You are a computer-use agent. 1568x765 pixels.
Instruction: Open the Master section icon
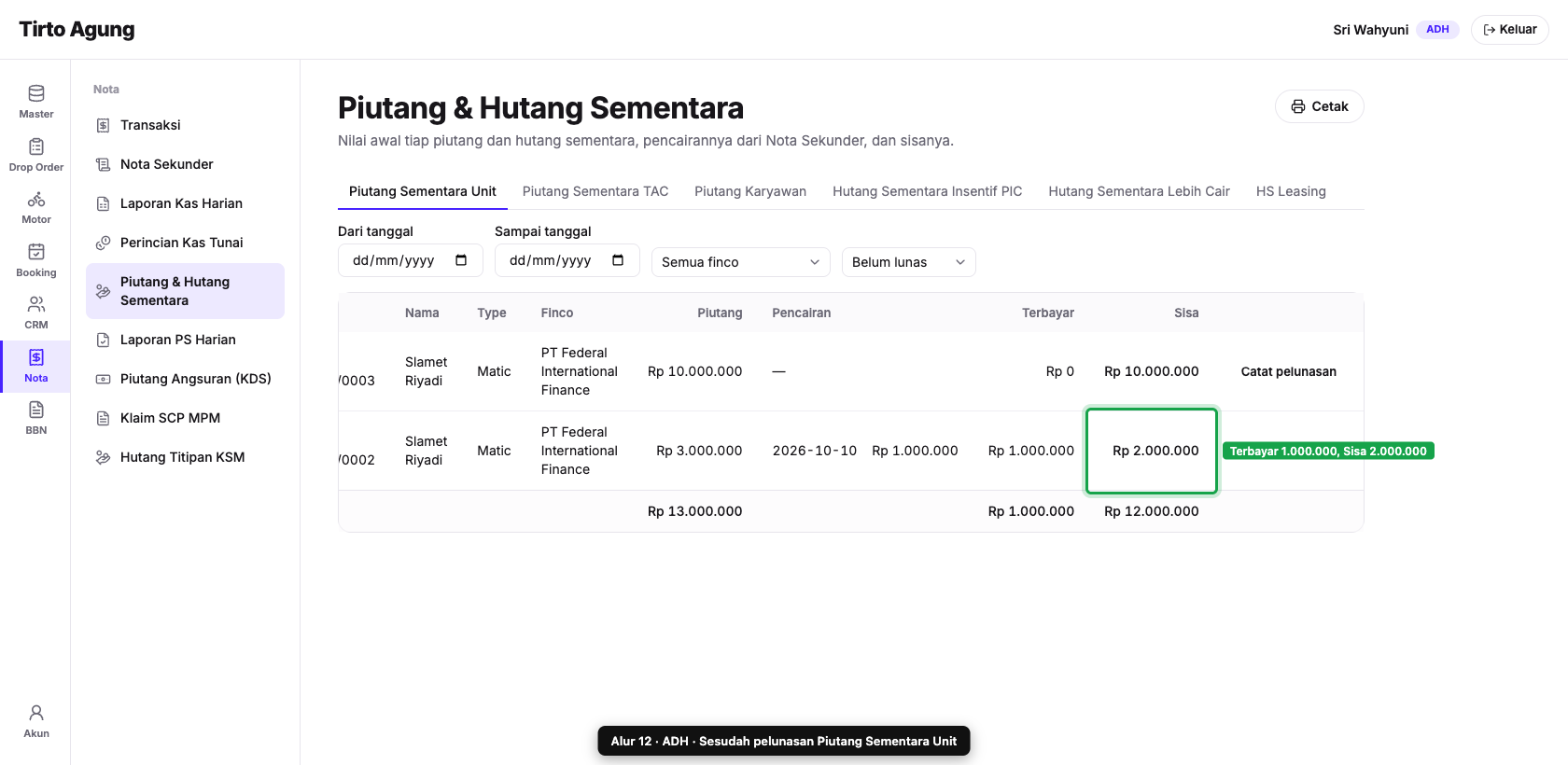pyautogui.click(x=36, y=93)
